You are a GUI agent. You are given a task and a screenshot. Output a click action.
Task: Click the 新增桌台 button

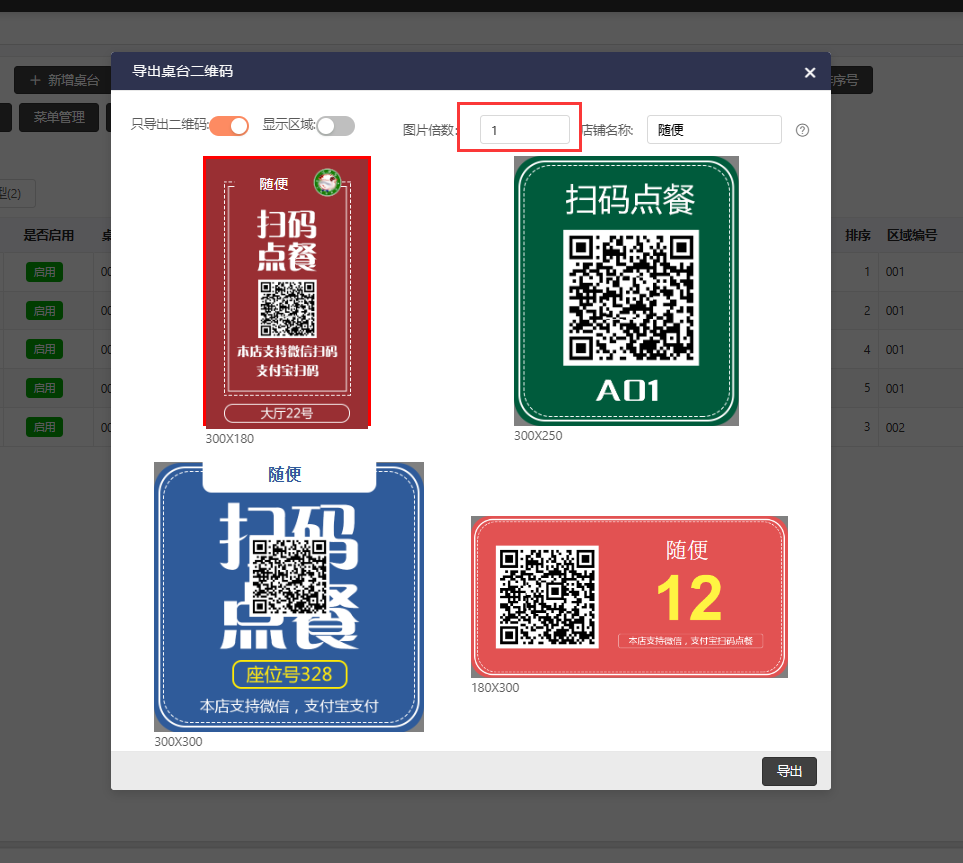pos(64,80)
